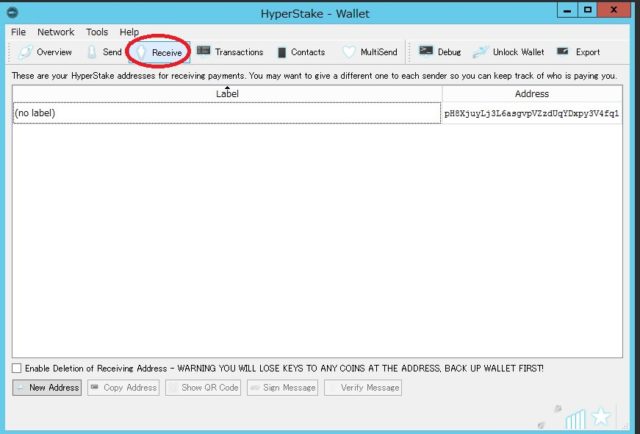640x434 pixels.
Task: Select the address pH8XjuyLj3L6asgvpVZzdUqYDxpy3V4fq1
Action: tap(532, 114)
